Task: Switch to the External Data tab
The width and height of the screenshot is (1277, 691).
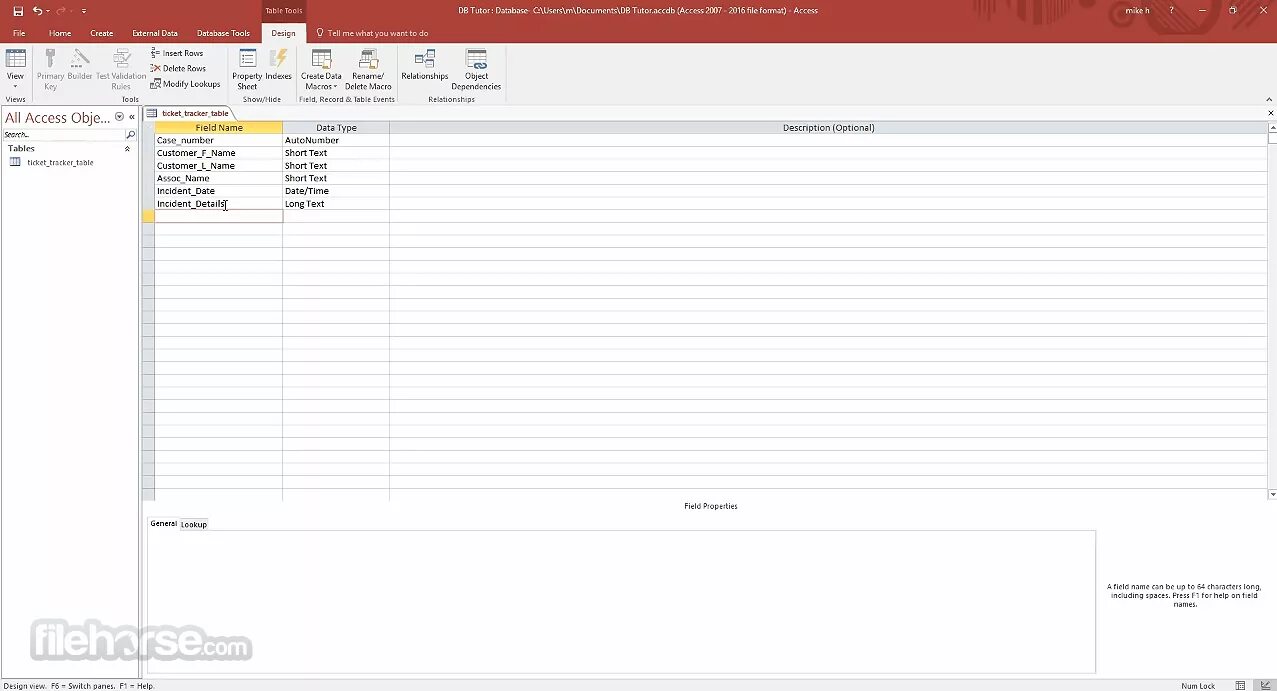Action: [x=155, y=33]
